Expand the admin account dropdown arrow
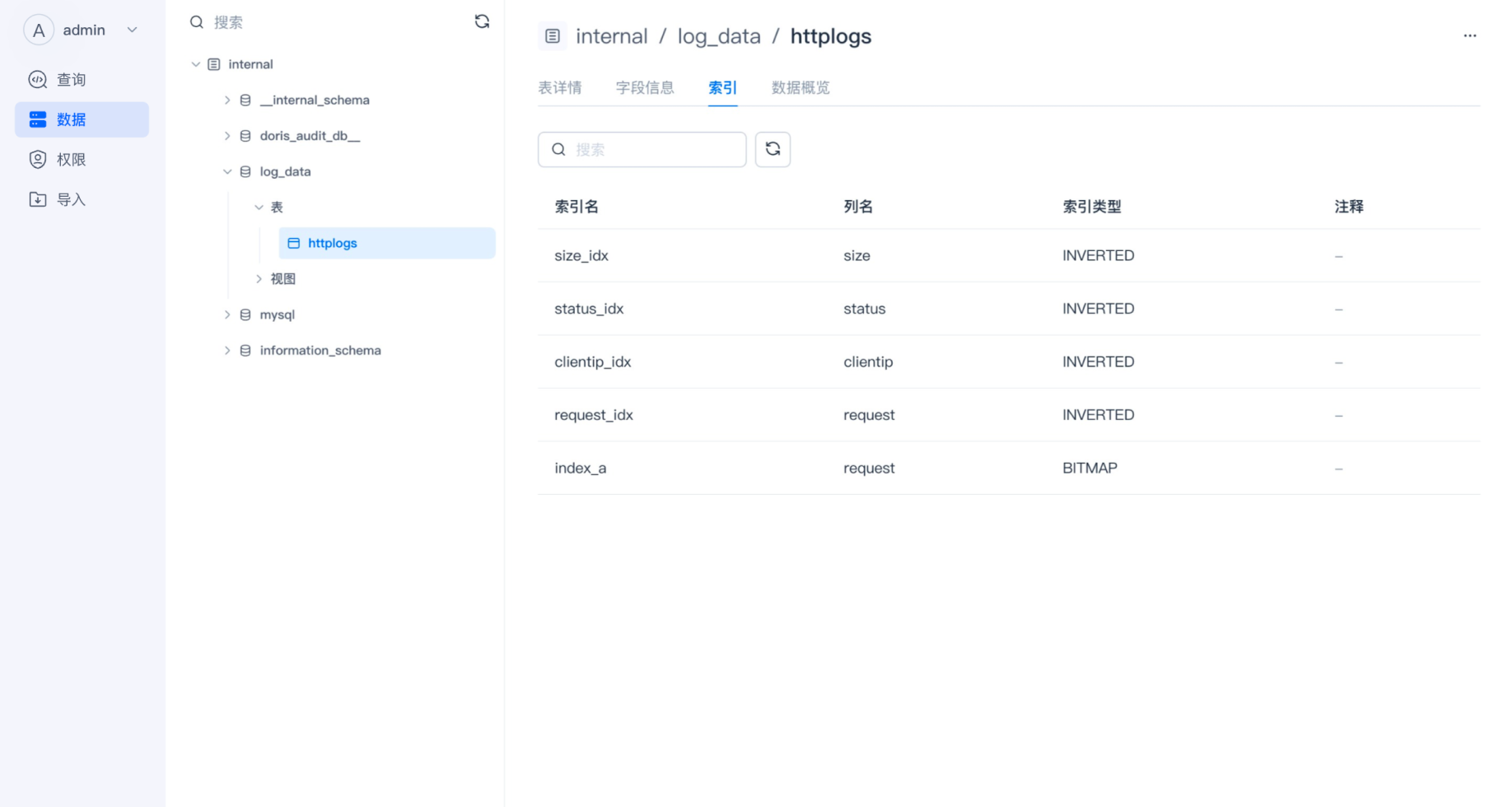 132,30
